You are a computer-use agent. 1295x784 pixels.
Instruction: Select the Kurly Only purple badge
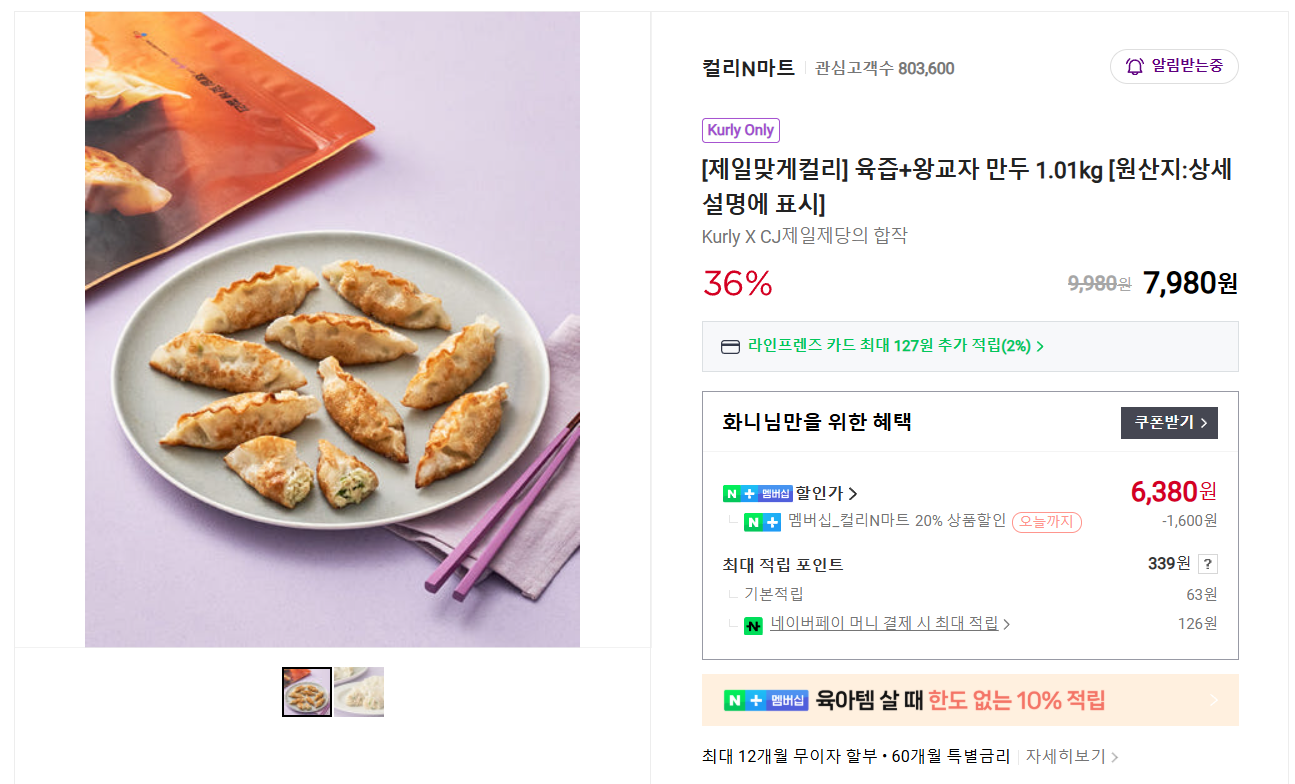pos(740,130)
